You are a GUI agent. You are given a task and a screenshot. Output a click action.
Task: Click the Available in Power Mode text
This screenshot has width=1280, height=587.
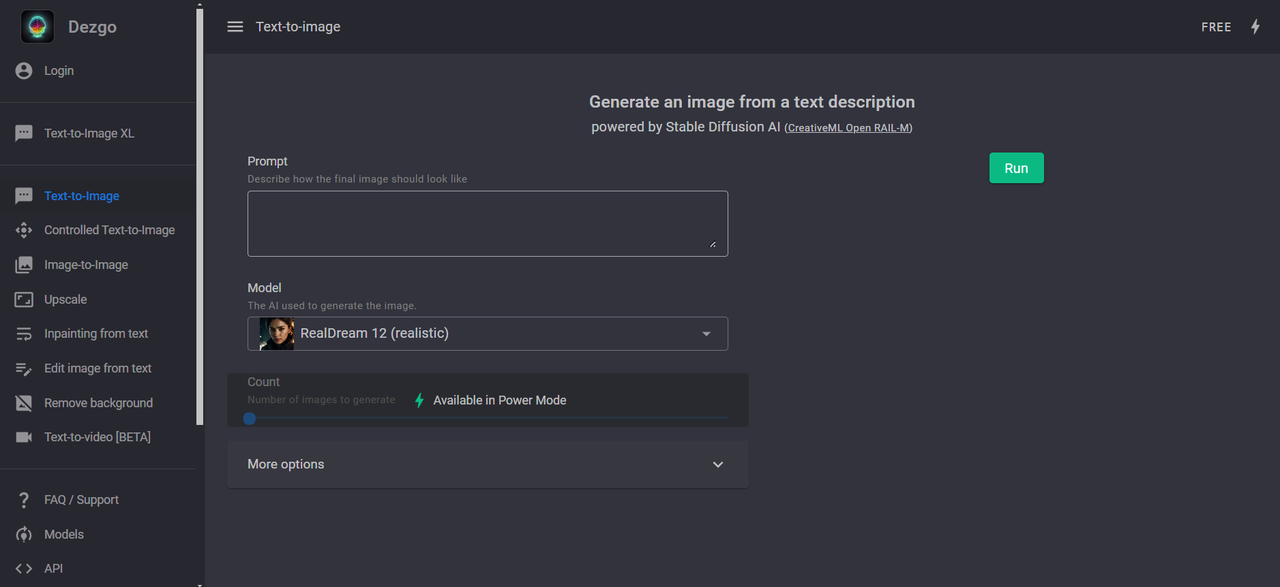tap(500, 400)
